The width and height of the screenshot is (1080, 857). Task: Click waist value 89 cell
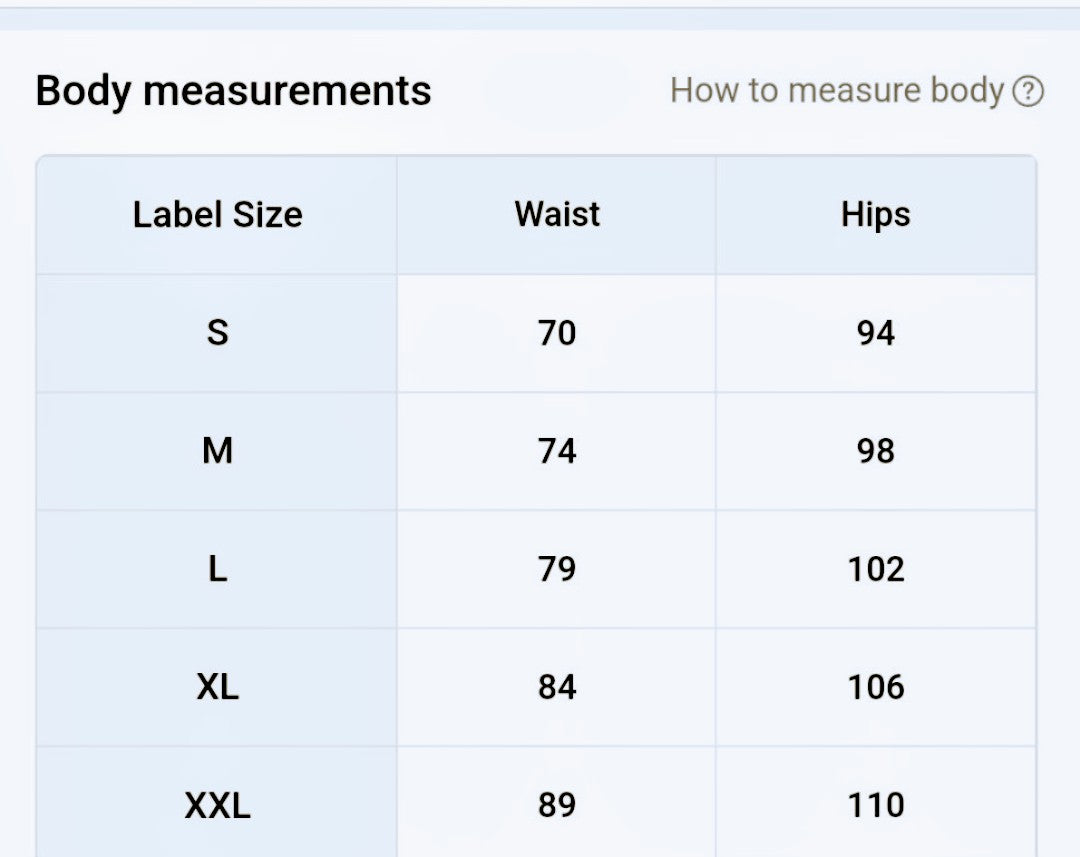click(x=557, y=805)
